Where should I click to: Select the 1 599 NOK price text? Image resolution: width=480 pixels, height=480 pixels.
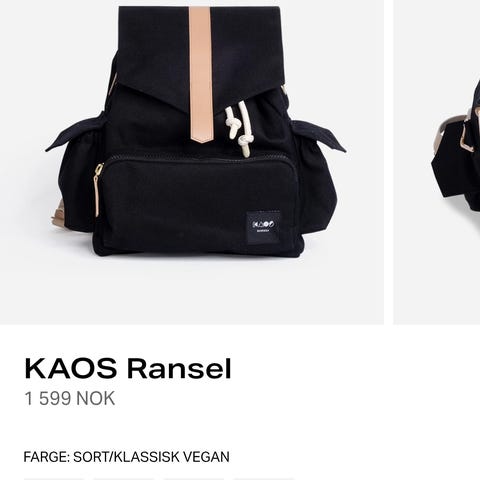[x=70, y=398]
